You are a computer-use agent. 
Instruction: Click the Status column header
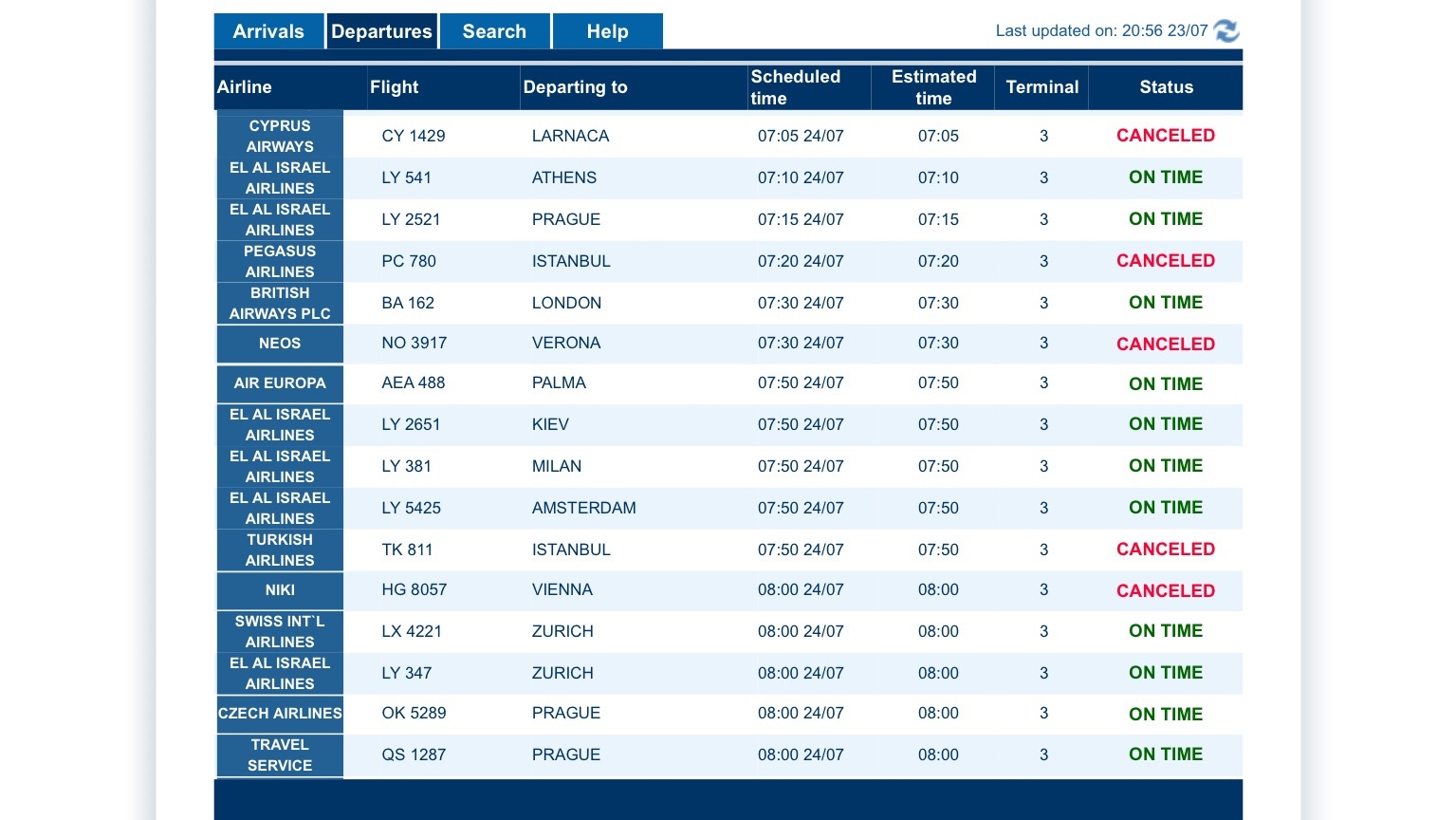point(1166,87)
